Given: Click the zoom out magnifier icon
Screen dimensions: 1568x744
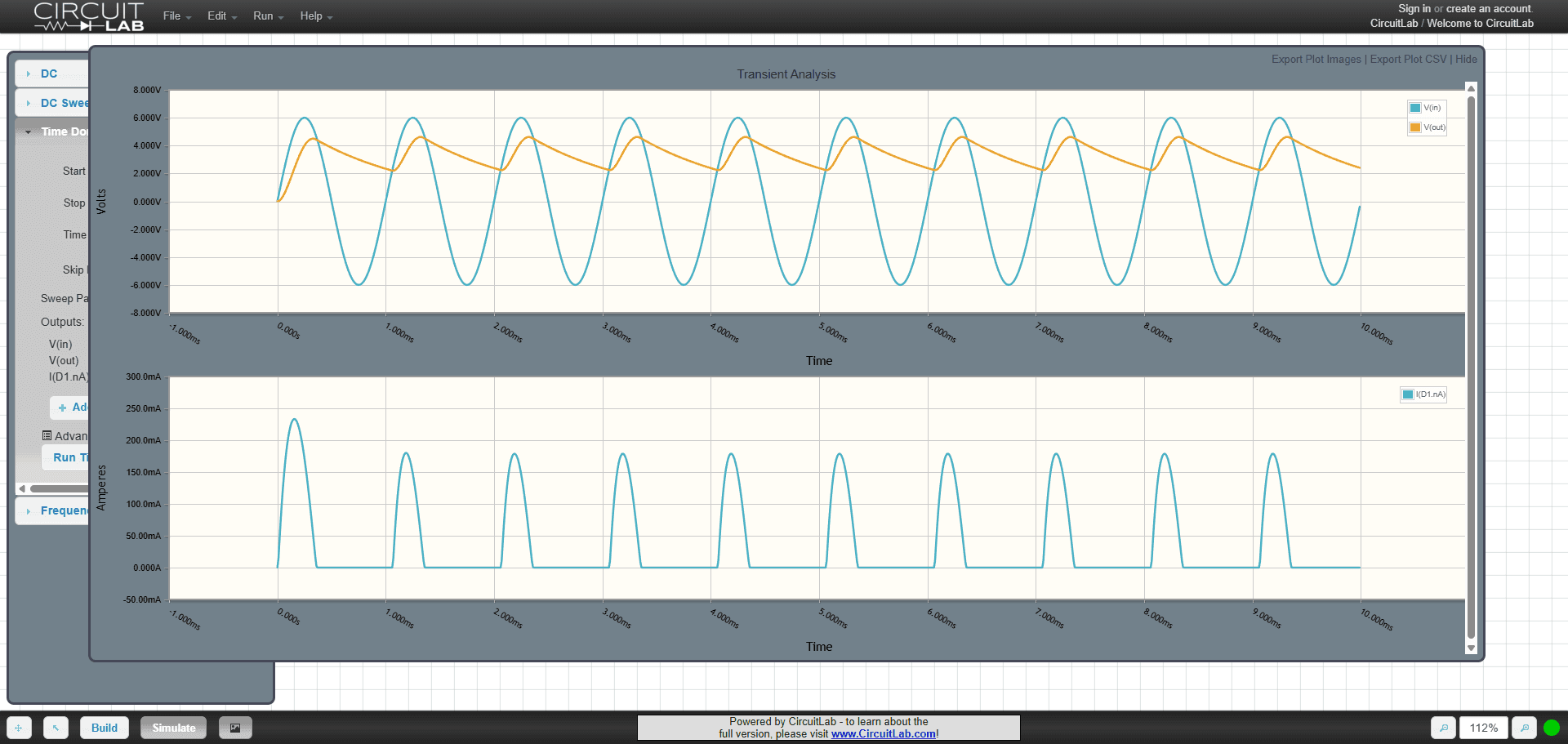Looking at the screenshot, I should tap(1443, 728).
